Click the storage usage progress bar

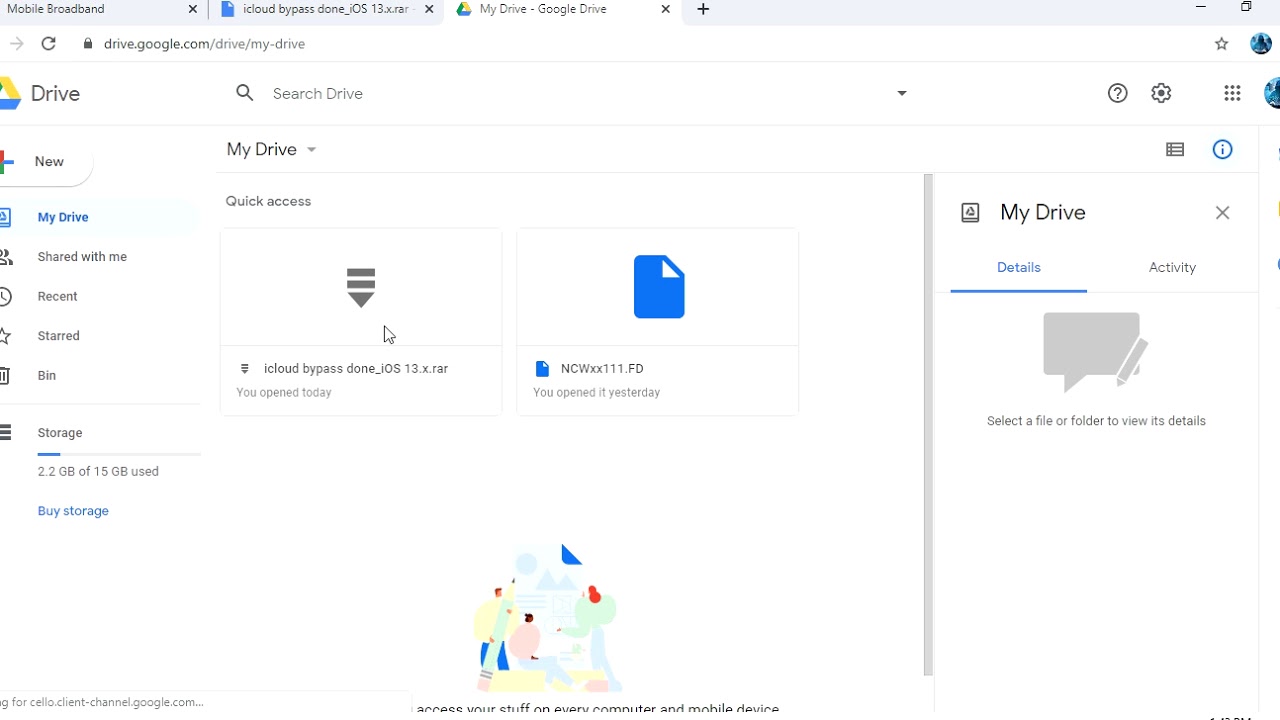click(x=119, y=455)
